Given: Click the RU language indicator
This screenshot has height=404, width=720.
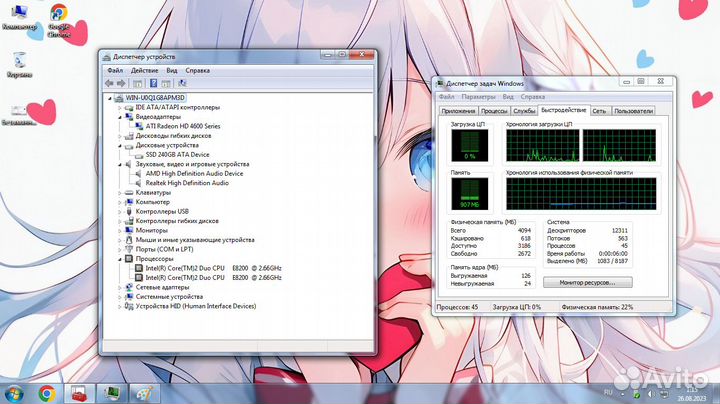Looking at the screenshot, I should coord(608,393).
